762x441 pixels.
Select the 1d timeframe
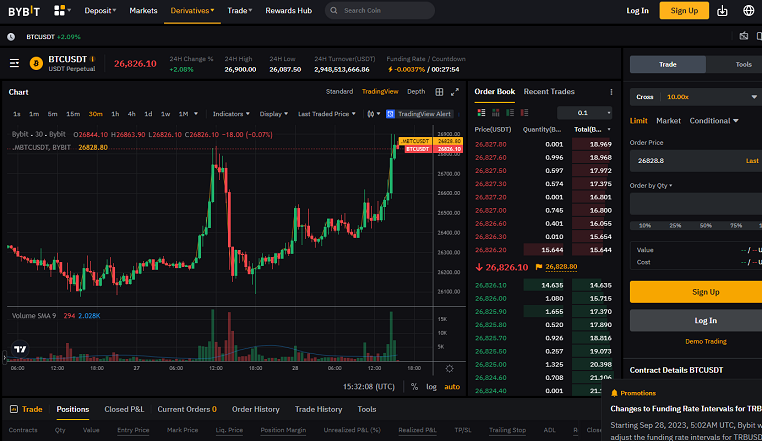[148, 114]
